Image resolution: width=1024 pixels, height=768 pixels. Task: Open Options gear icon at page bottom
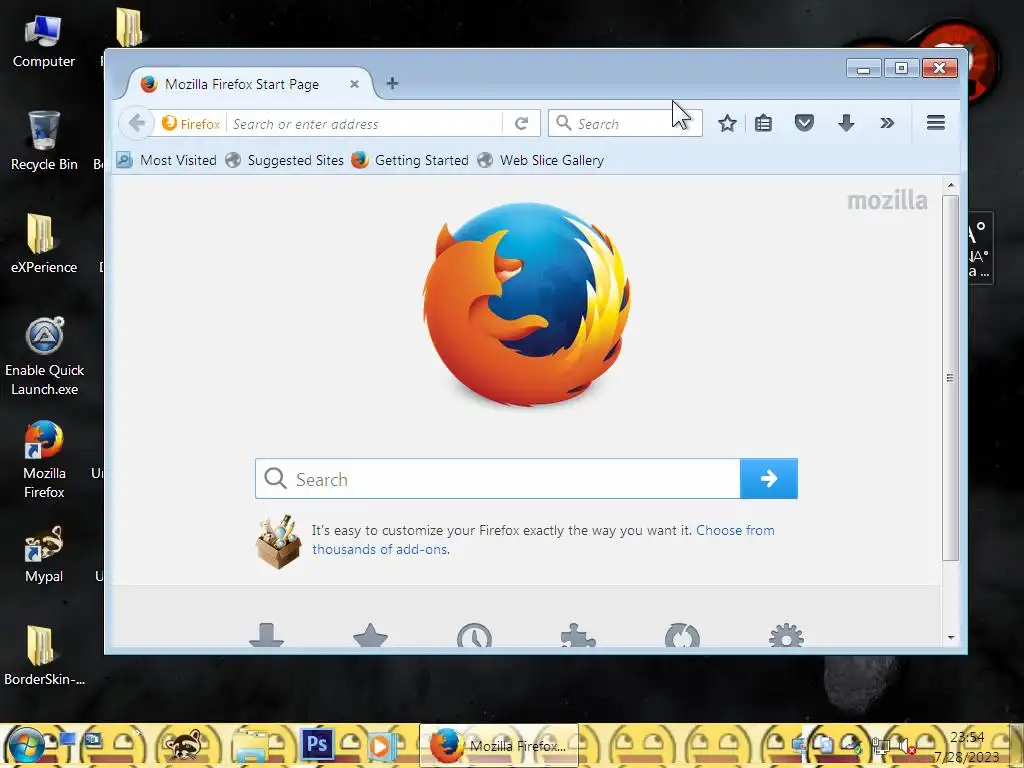pyautogui.click(x=786, y=635)
